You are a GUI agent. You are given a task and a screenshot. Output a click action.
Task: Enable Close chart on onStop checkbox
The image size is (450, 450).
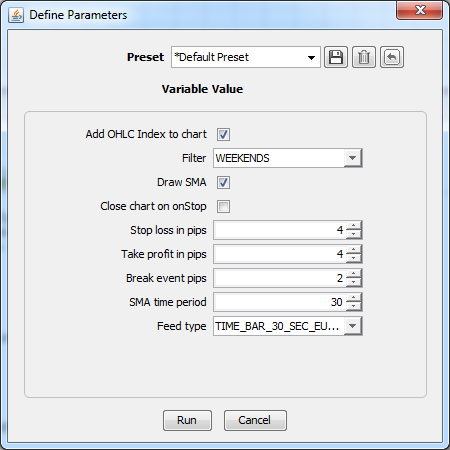[223, 206]
